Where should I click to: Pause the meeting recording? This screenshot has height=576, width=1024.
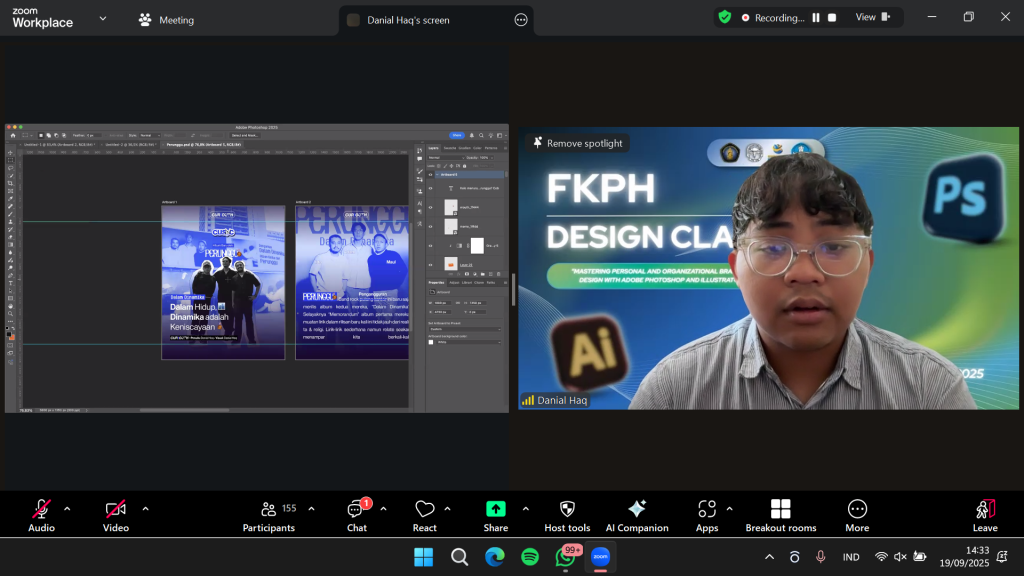[816, 17]
